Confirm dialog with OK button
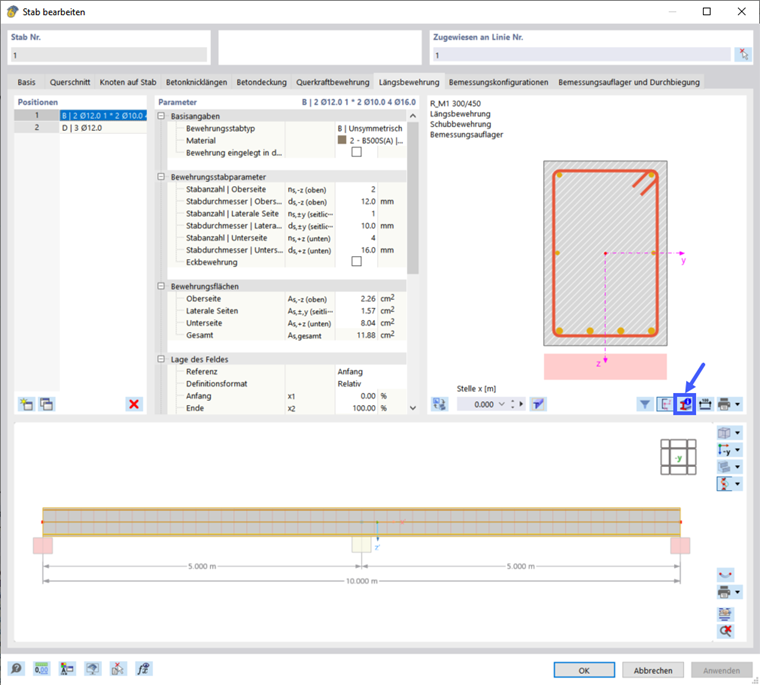 584,670
